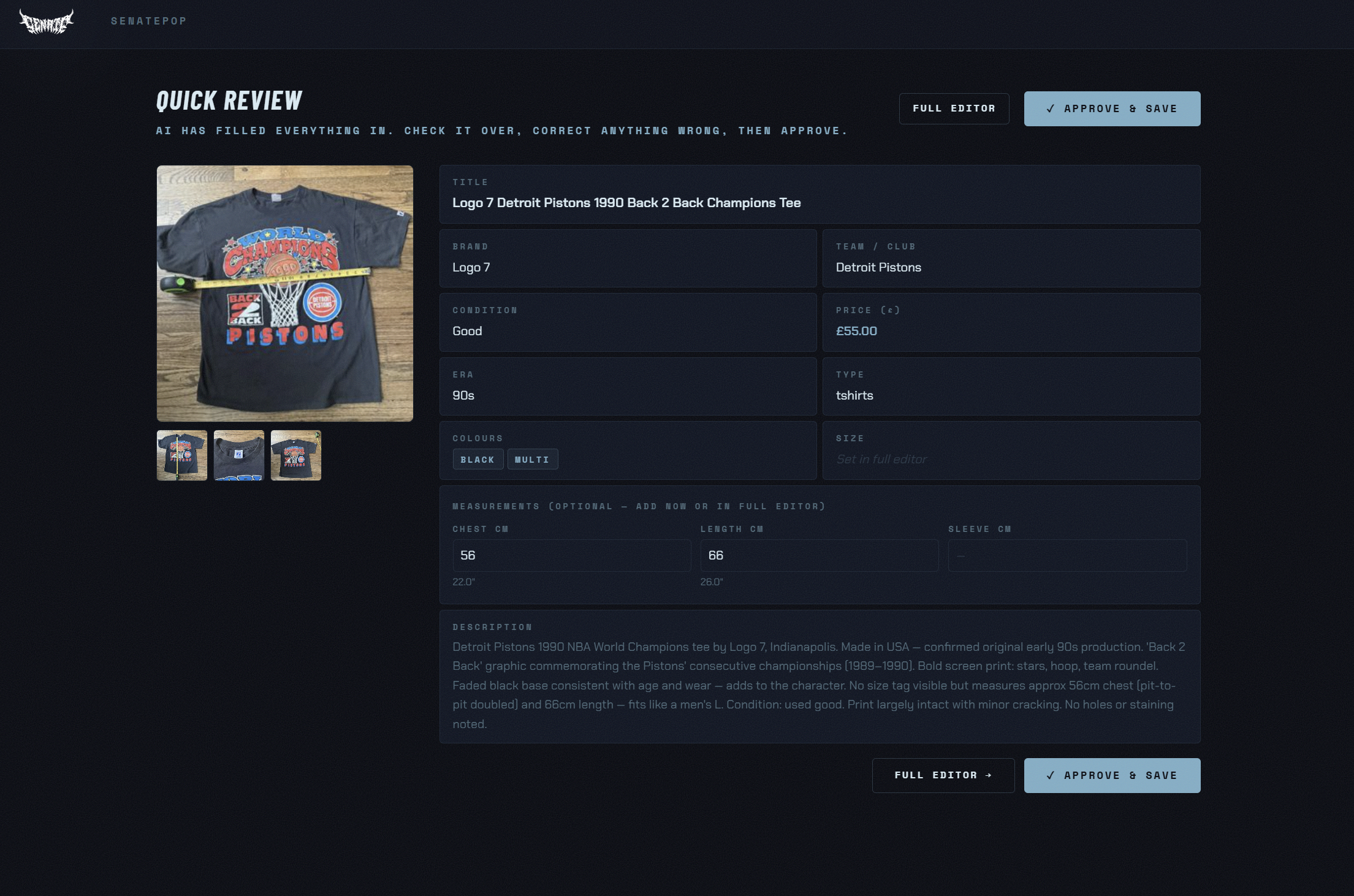This screenshot has width=1354, height=896.
Task: Approve and save the listing
Action: pos(1111,775)
